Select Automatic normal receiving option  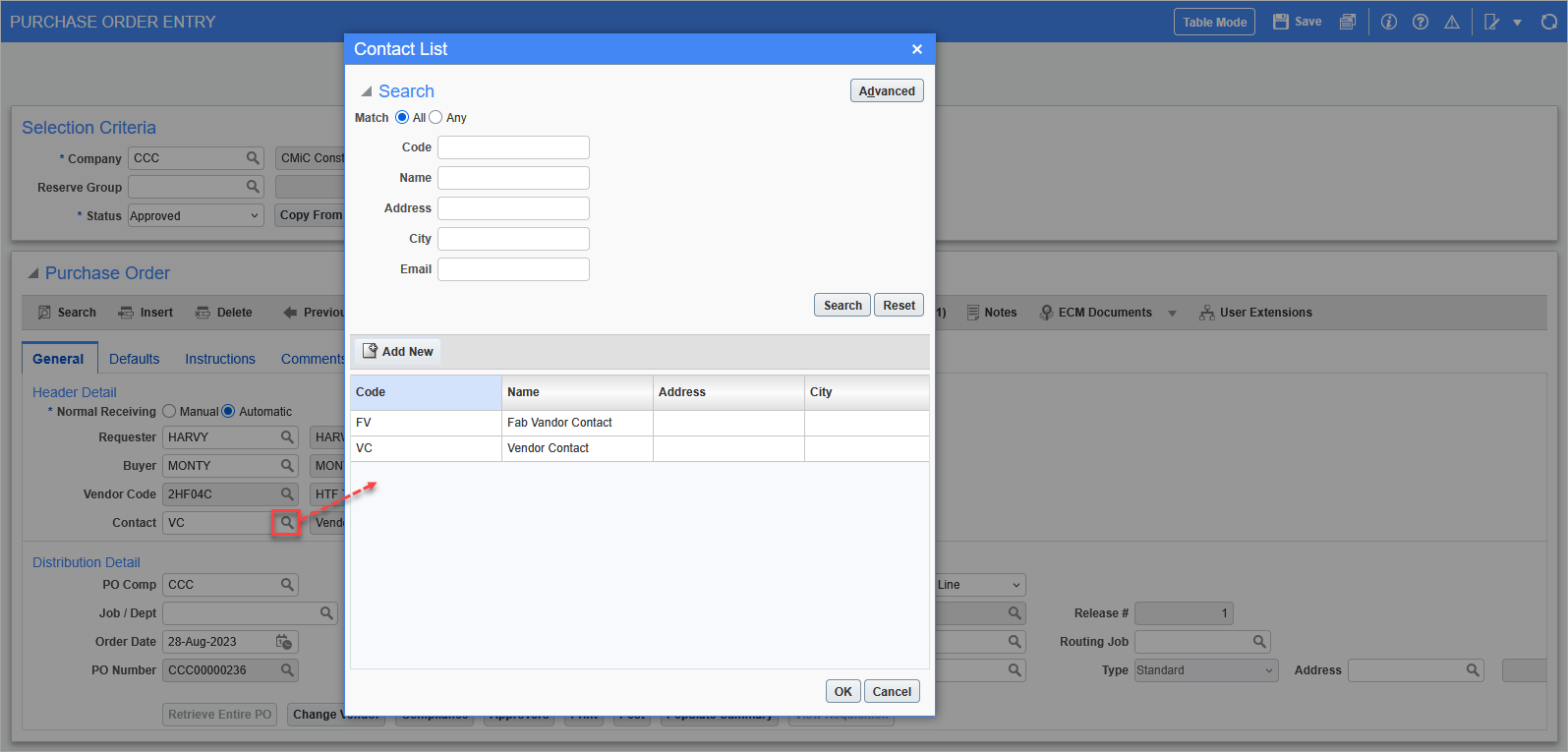tap(228, 411)
